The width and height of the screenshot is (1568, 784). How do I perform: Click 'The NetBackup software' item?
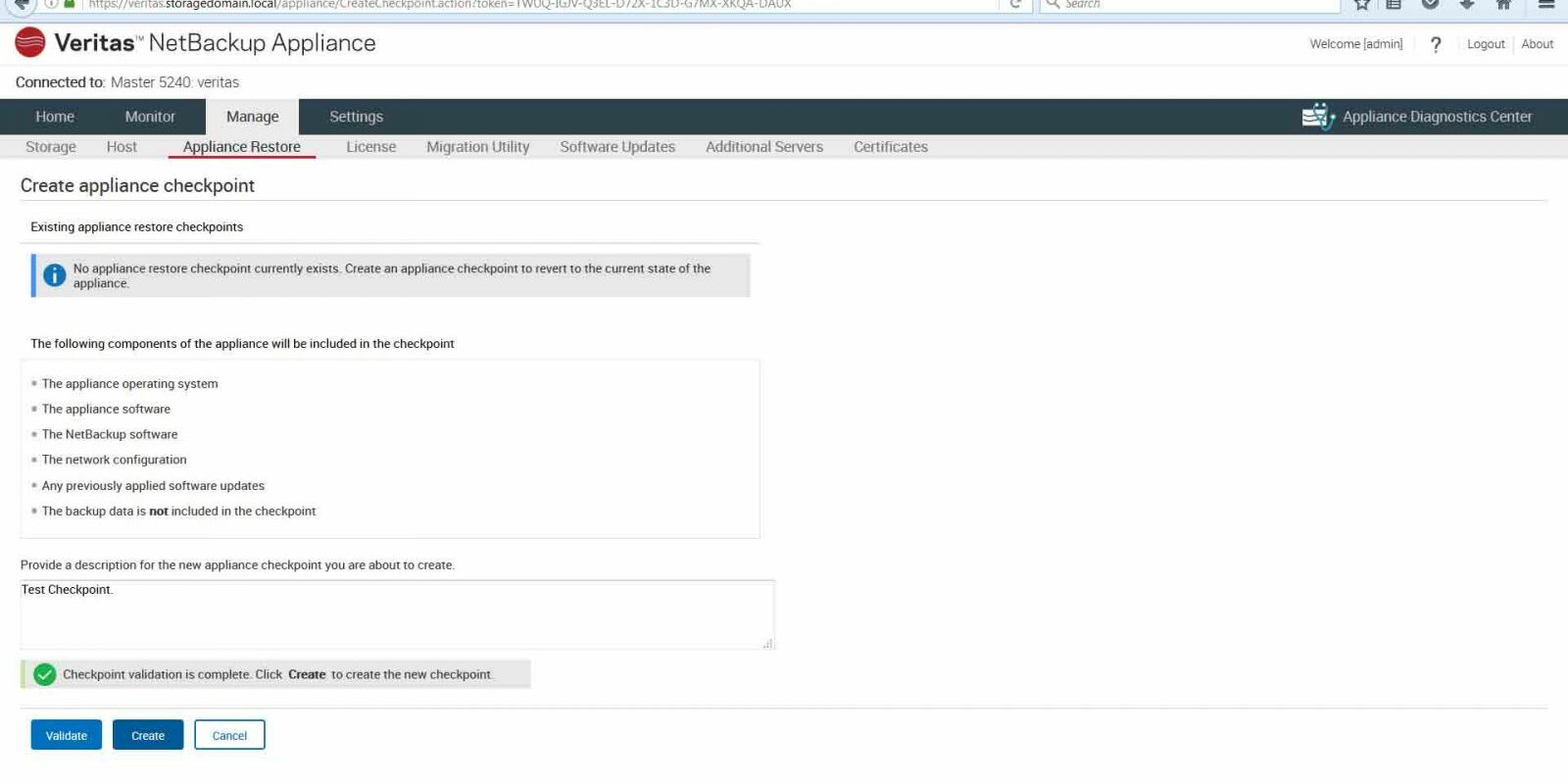tap(110, 435)
